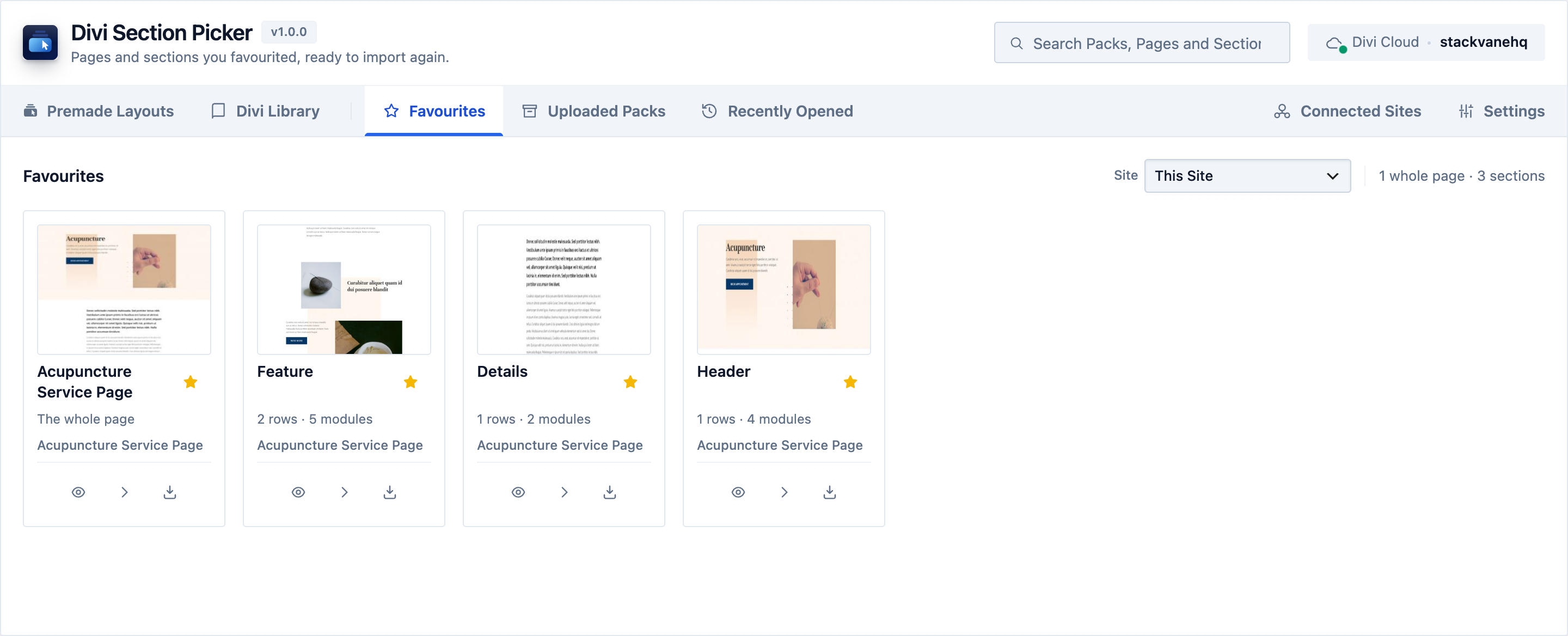Click the '2 rows · 5 modules' text

click(x=315, y=419)
